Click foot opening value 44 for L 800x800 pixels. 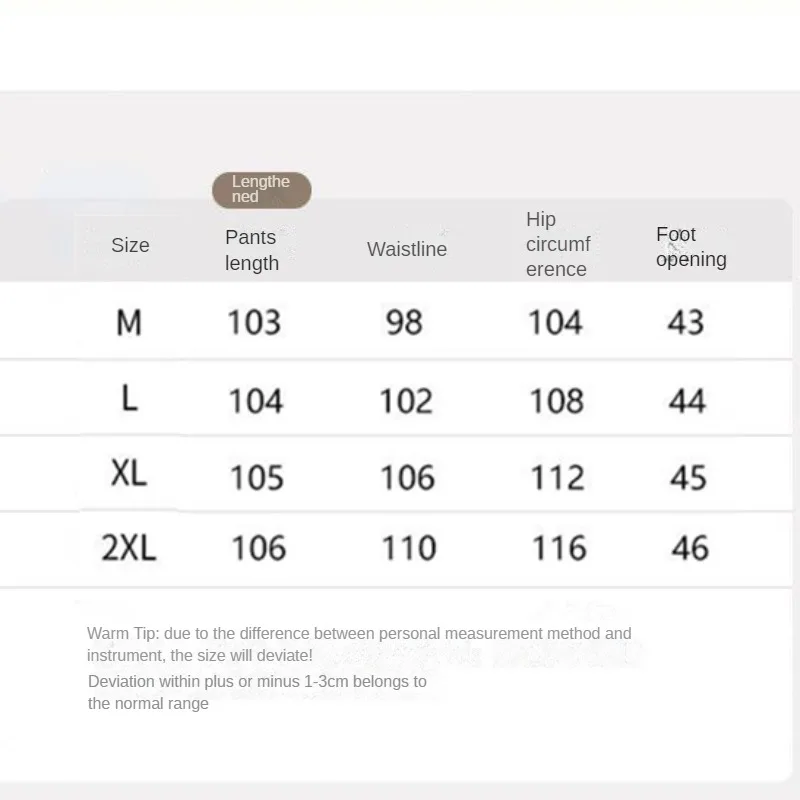(687, 400)
